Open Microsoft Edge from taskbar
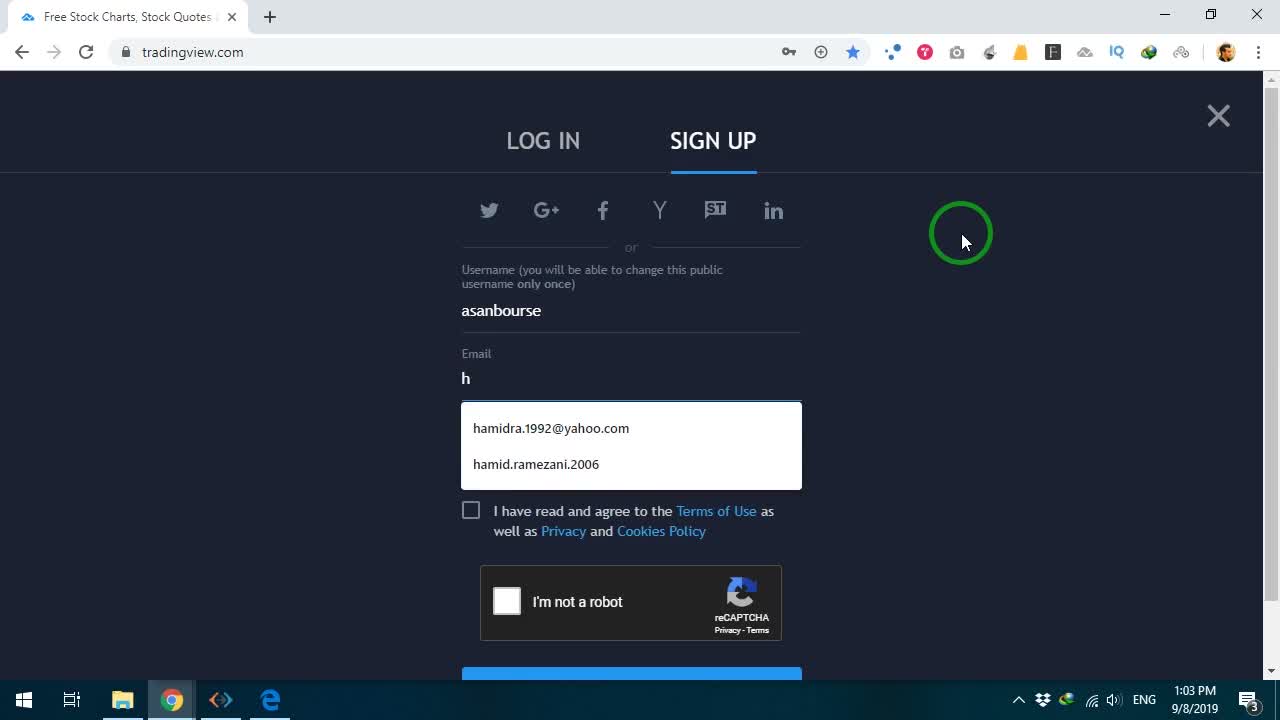 pyautogui.click(x=270, y=700)
